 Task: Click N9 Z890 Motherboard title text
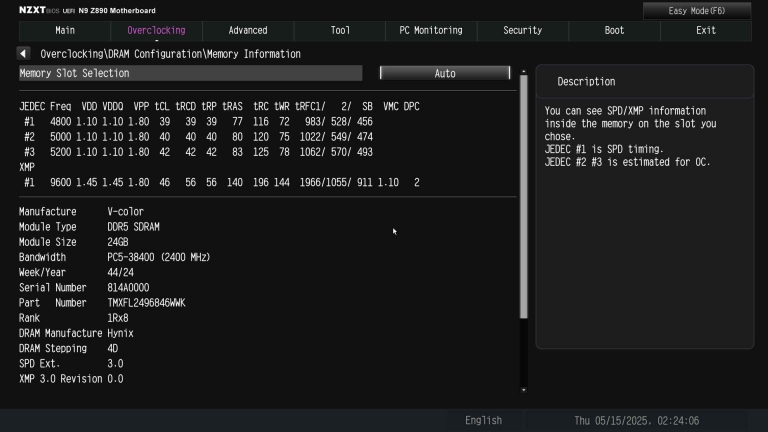tap(117, 10)
